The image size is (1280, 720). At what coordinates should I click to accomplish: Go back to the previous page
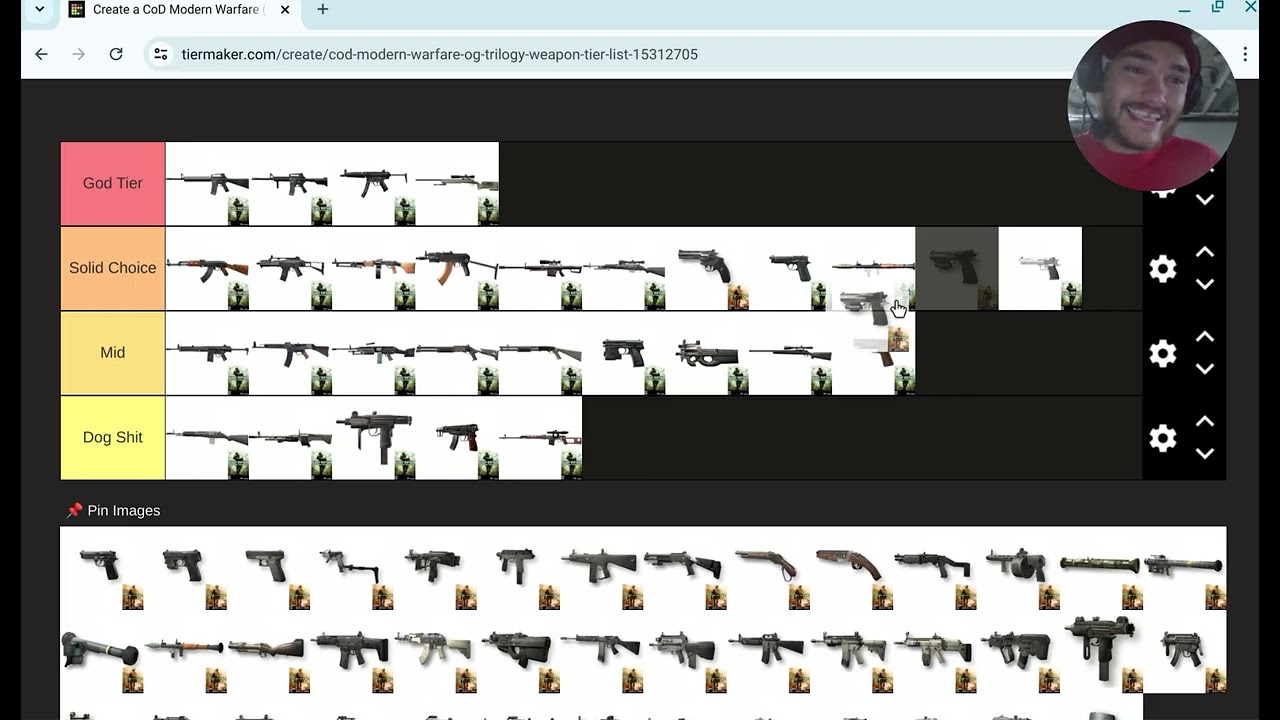click(41, 54)
